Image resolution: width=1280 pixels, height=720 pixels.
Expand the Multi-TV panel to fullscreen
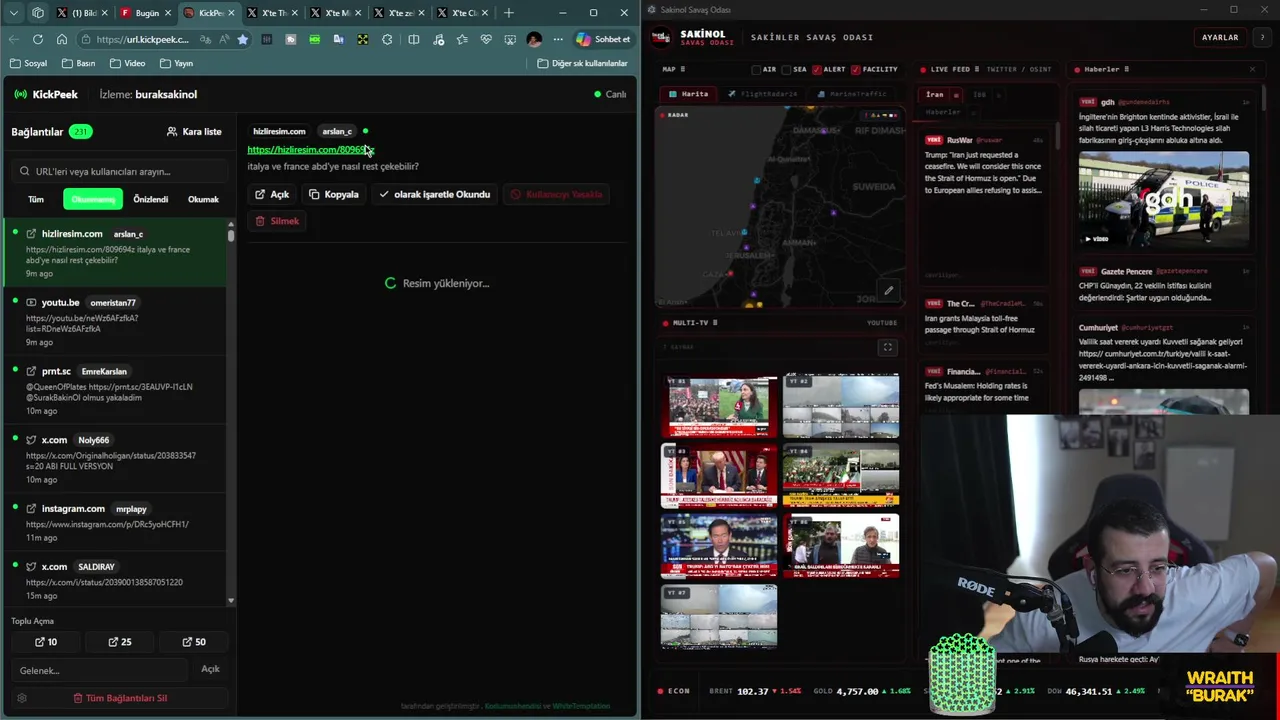[x=887, y=347]
